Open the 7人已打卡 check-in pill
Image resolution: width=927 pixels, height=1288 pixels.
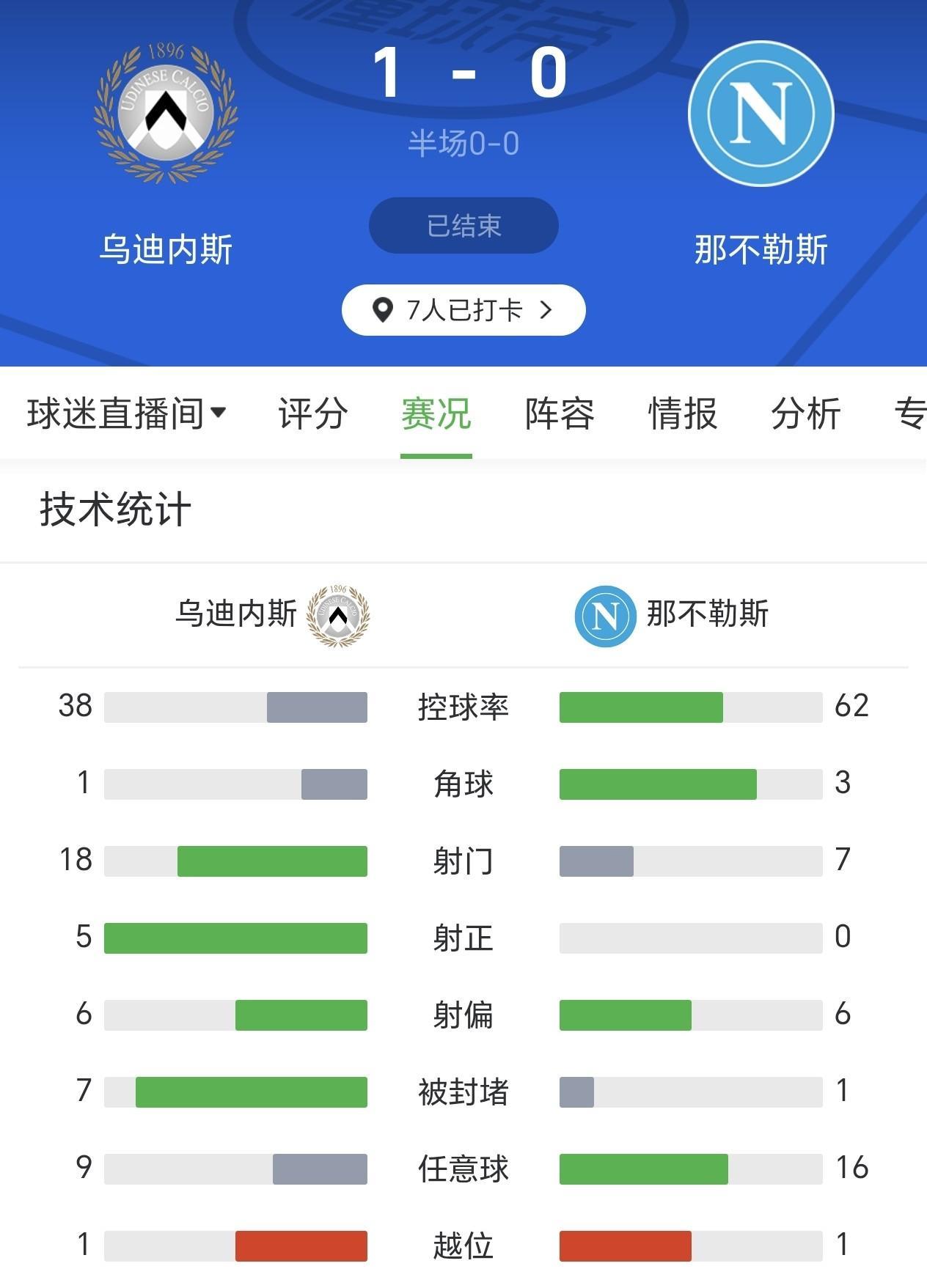coord(463,310)
